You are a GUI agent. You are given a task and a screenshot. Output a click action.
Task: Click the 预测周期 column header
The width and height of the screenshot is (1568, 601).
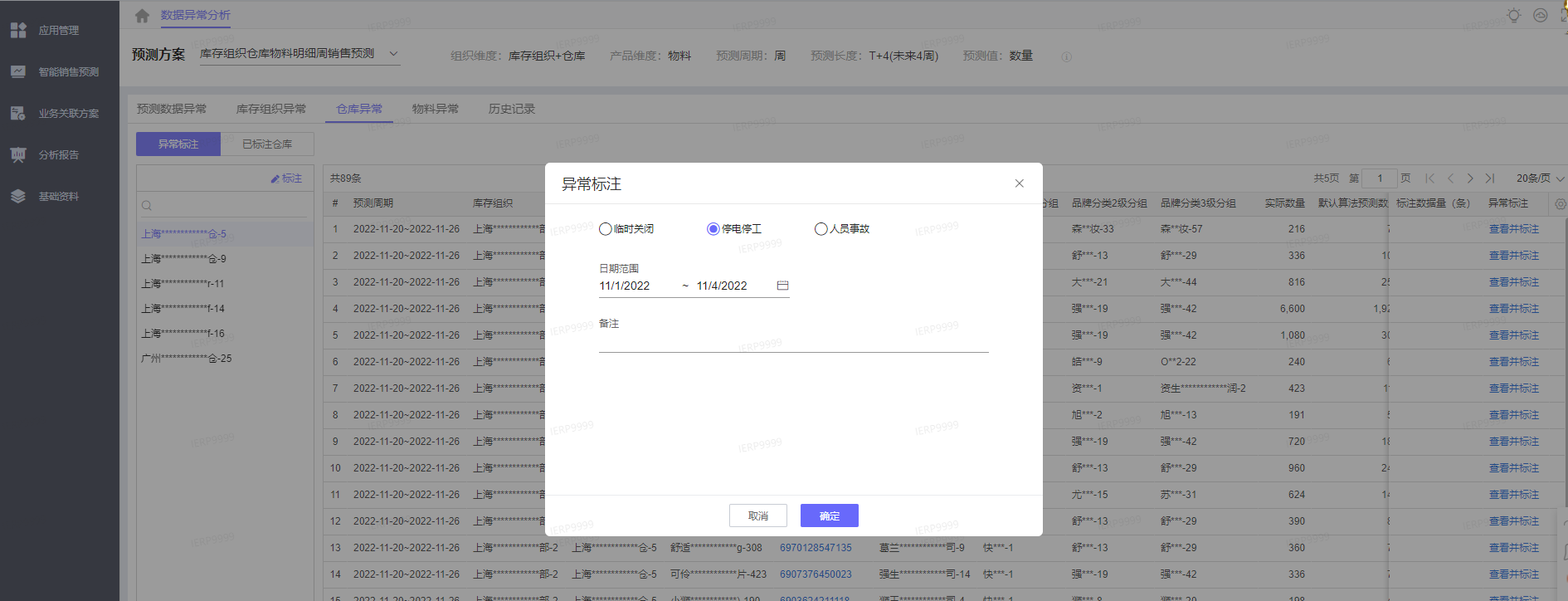pyautogui.click(x=373, y=203)
